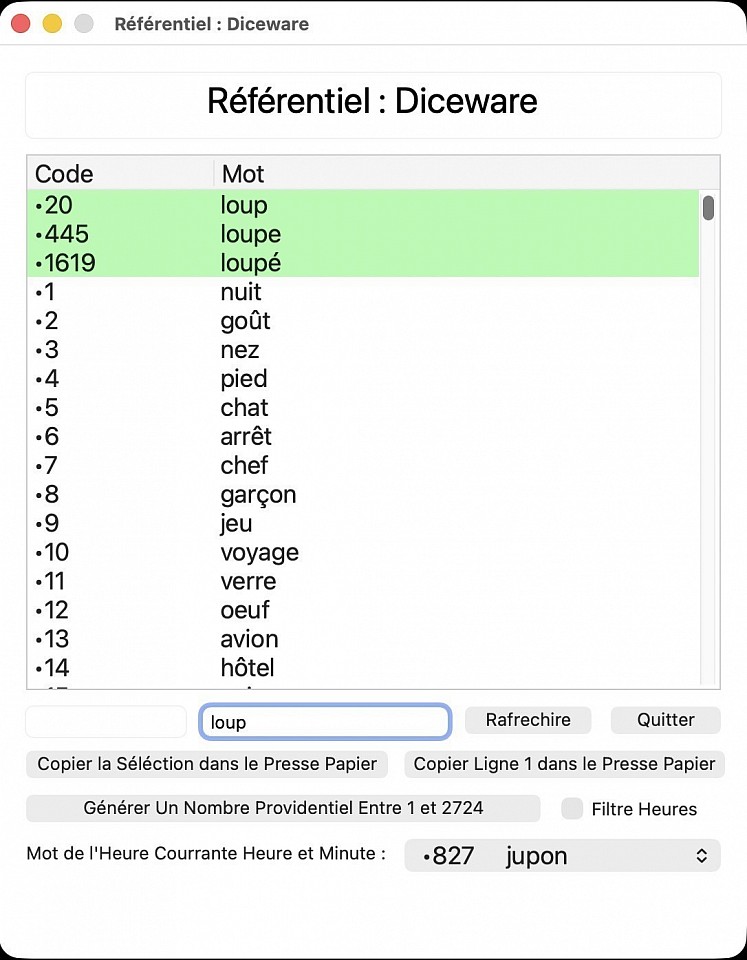747x960 pixels.
Task: Click the search field containing loup
Action: (x=325, y=721)
